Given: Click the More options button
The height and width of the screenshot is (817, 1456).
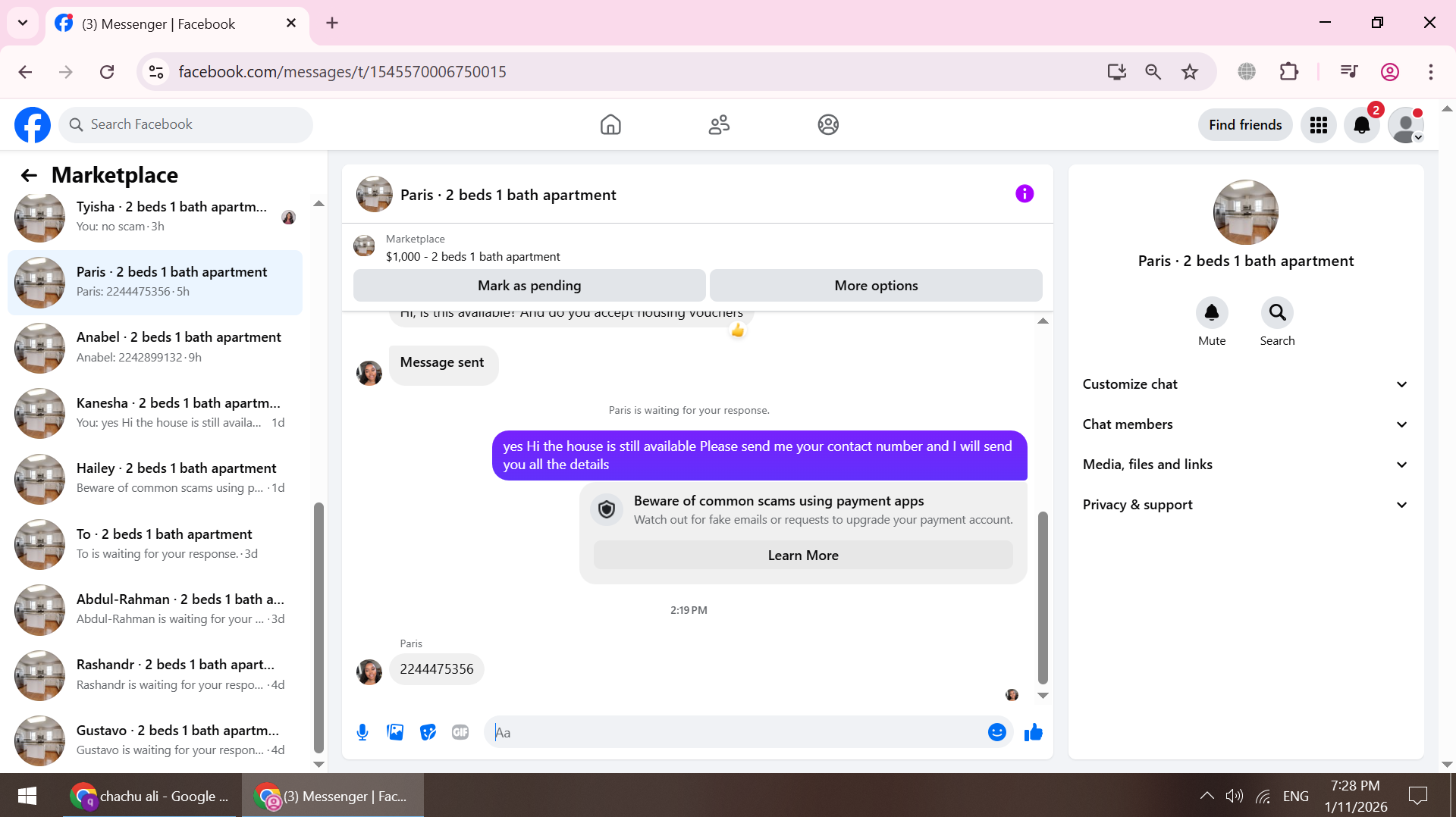Looking at the screenshot, I should pyautogui.click(x=876, y=286).
